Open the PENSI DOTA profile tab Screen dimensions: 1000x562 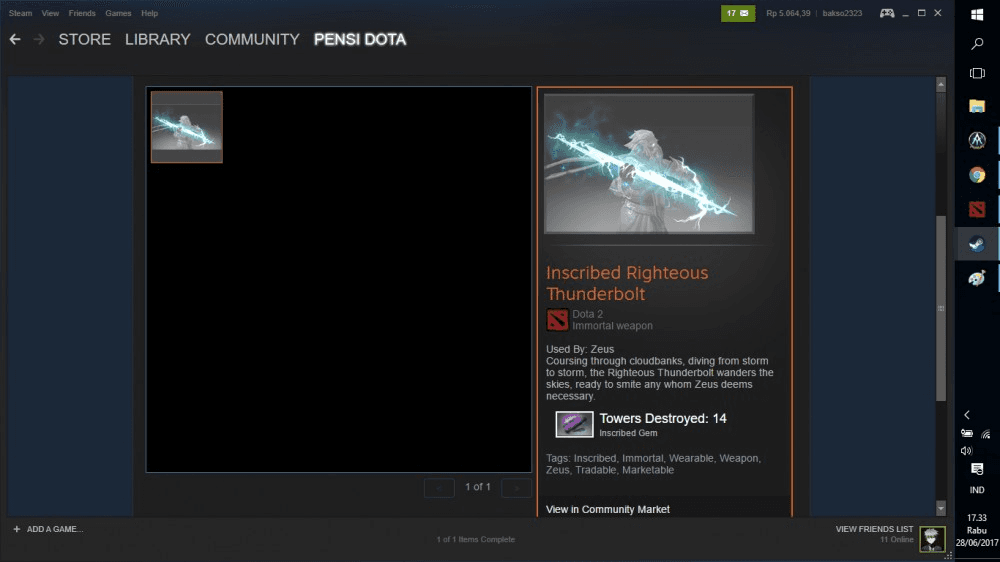coord(360,40)
